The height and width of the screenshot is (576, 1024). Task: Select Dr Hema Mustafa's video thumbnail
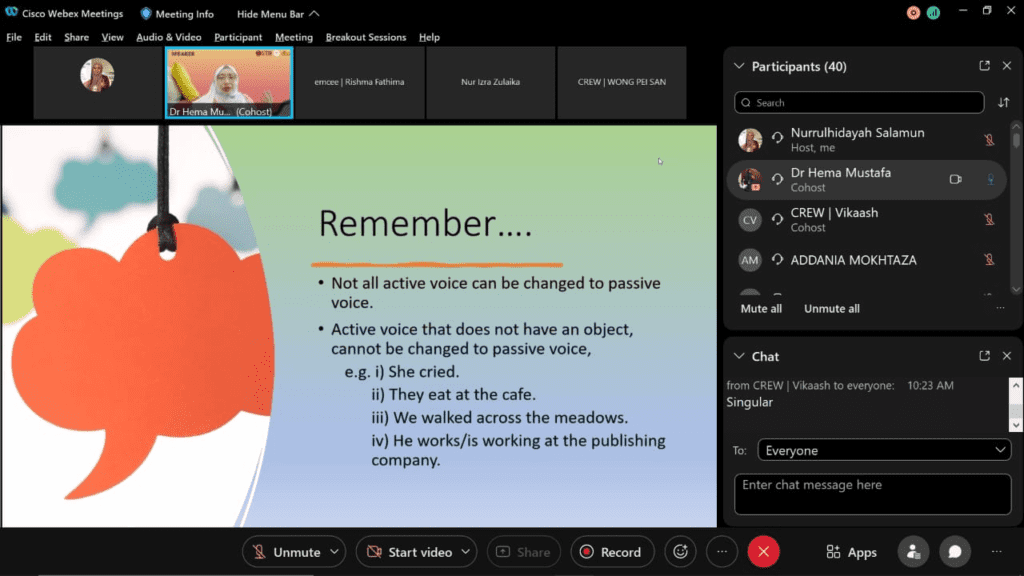pos(229,83)
